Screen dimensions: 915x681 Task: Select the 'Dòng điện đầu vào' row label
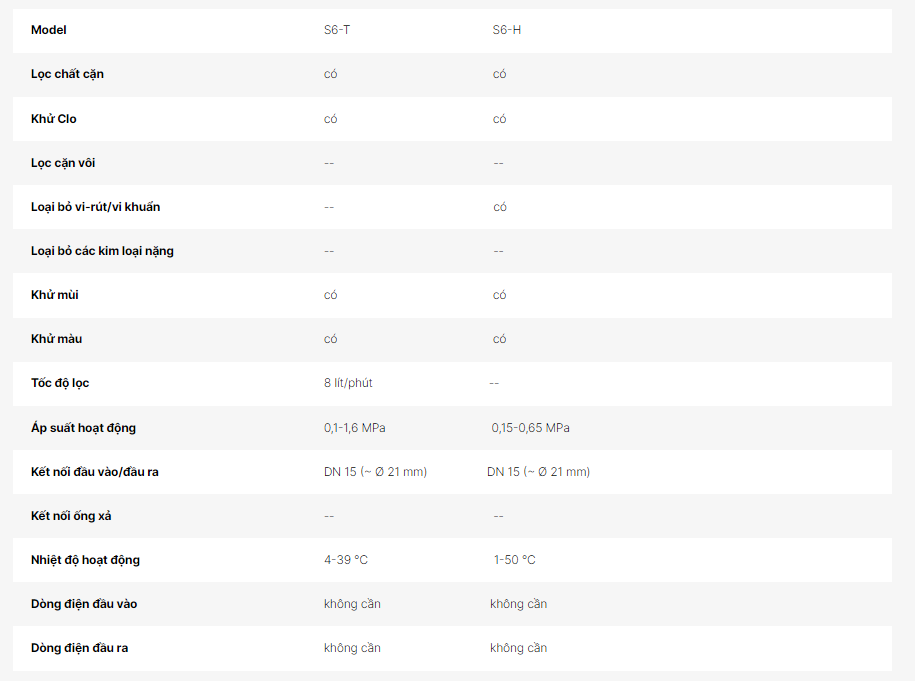pyautogui.click(x=84, y=604)
